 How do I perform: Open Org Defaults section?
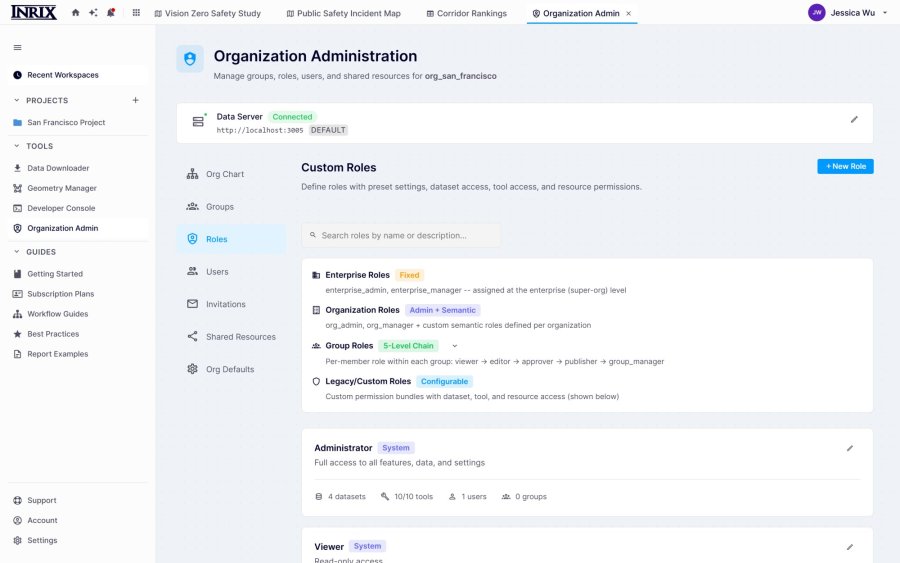[x=231, y=369]
